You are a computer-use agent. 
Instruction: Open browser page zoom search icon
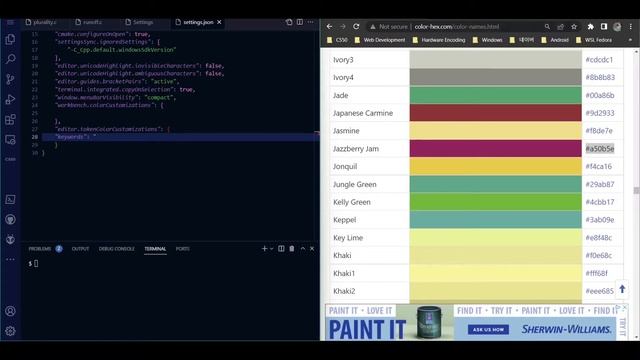[547, 27]
